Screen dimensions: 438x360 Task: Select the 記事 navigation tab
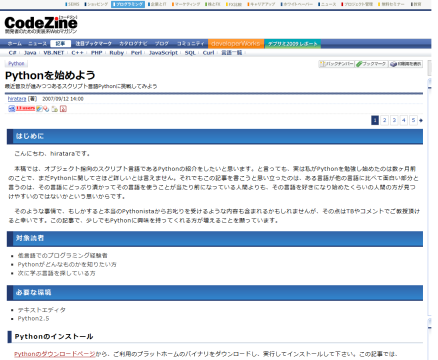click(x=60, y=44)
